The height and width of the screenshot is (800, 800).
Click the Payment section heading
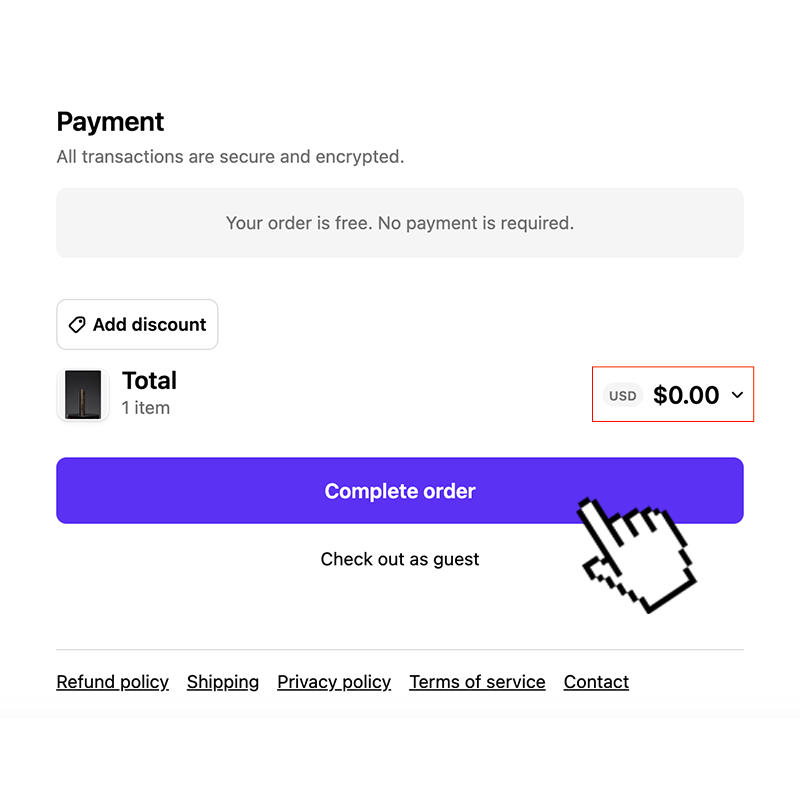point(110,122)
